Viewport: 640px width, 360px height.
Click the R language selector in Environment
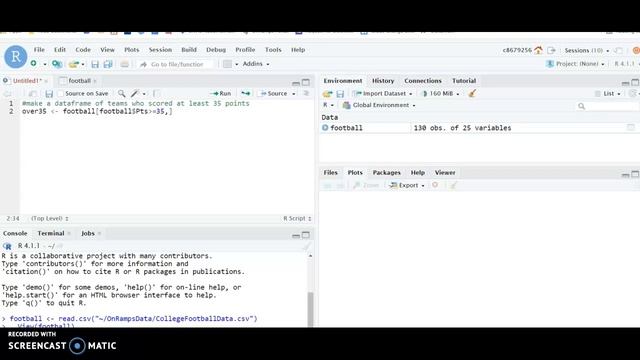click(x=328, y=105)
